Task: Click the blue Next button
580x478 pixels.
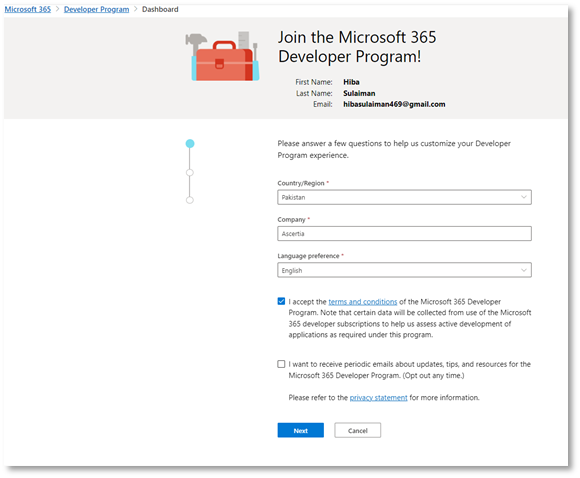Action: click(x=301, y=430)
